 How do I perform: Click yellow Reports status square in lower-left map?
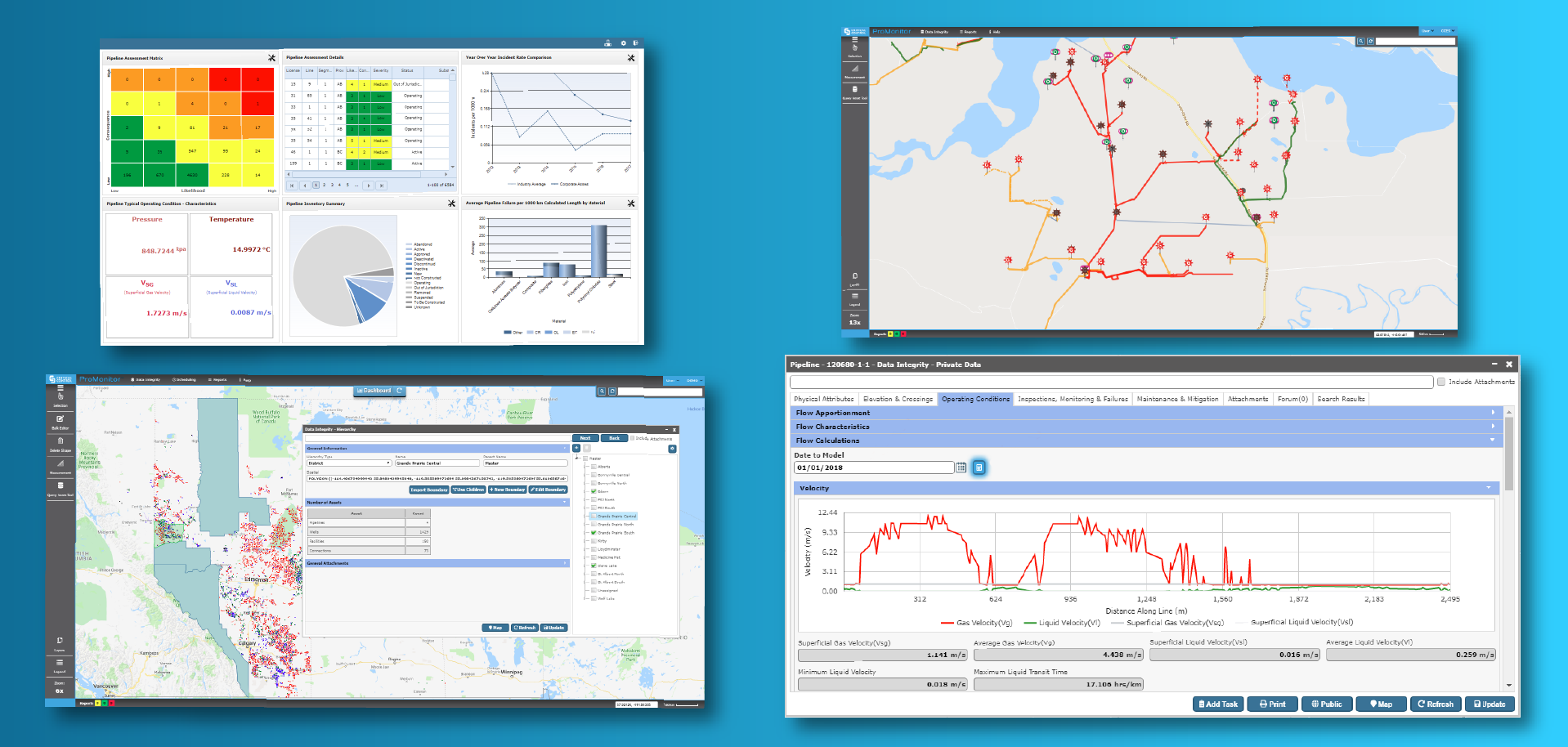(x=97, y=703)
